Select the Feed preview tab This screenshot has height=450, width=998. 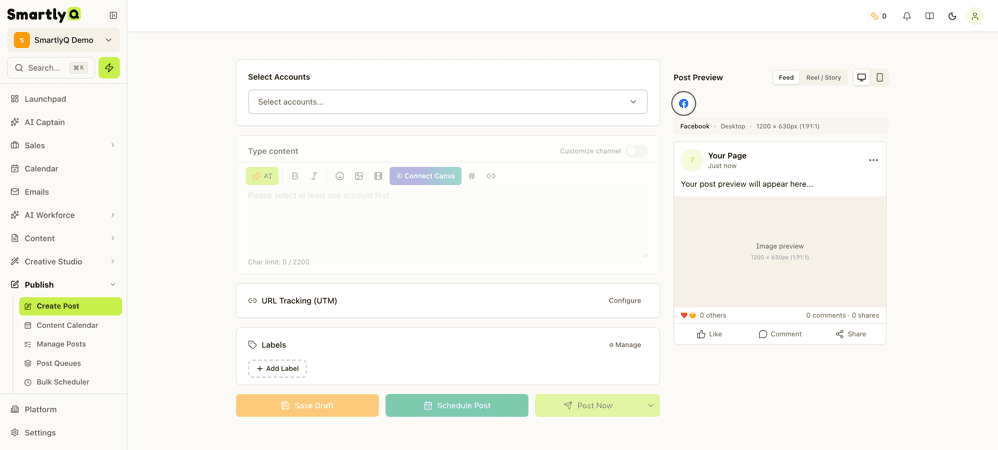tap(786, 78)
